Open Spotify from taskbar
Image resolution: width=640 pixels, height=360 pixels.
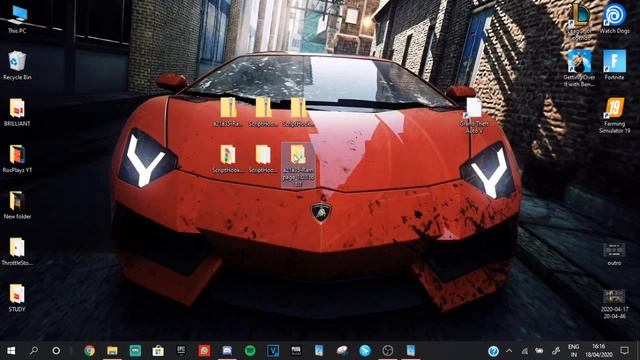250,350
